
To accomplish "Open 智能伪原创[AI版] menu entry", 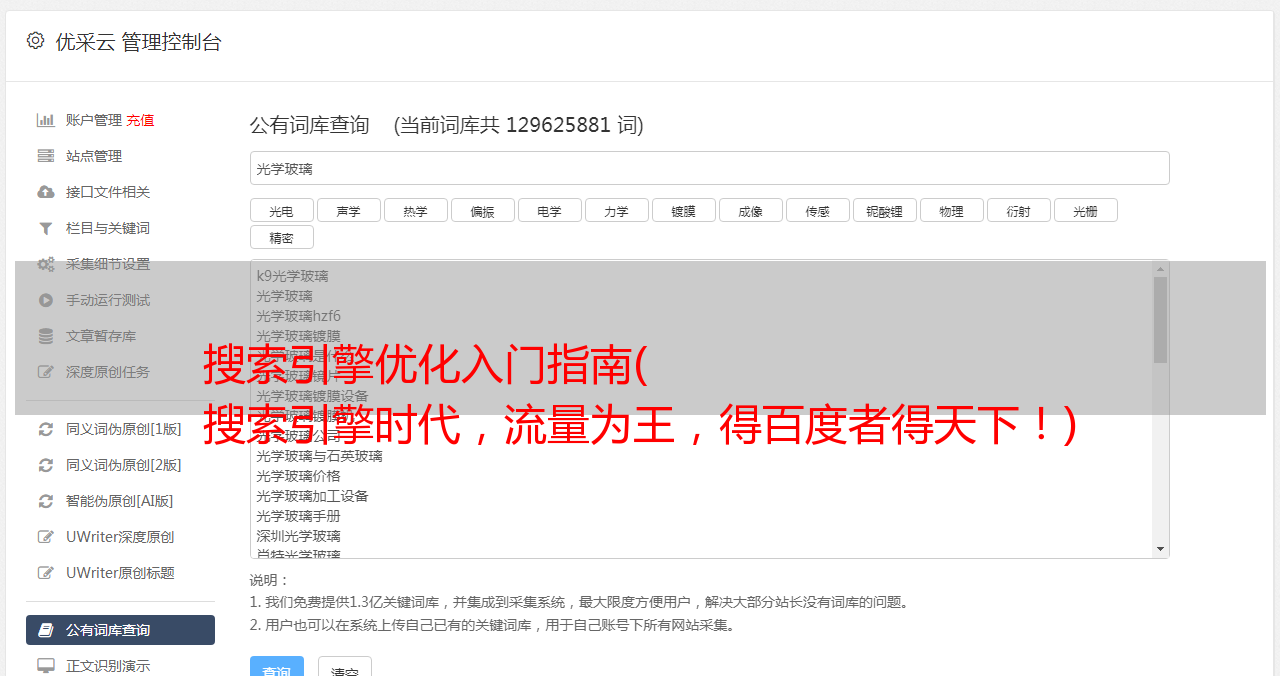I will [x=120, y=501].
